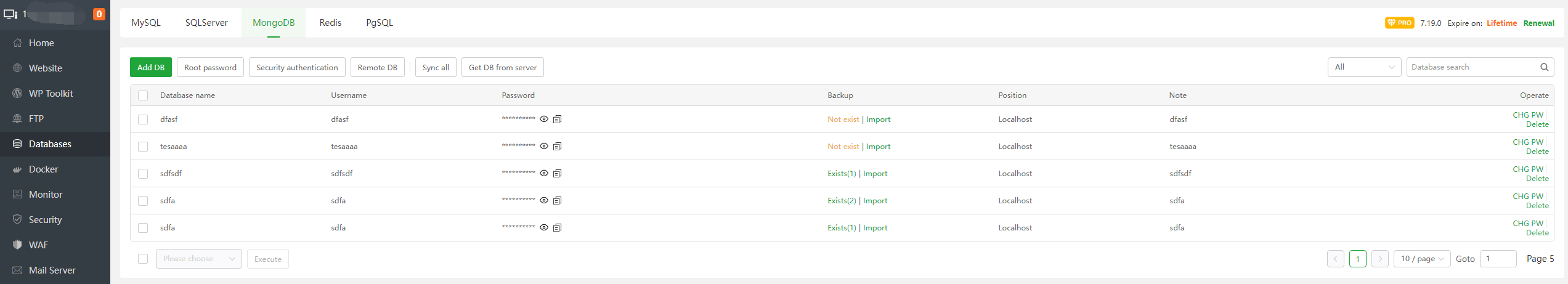Open the All filter dropdown
1568x284 pixels.
[x=1364, y=67]
